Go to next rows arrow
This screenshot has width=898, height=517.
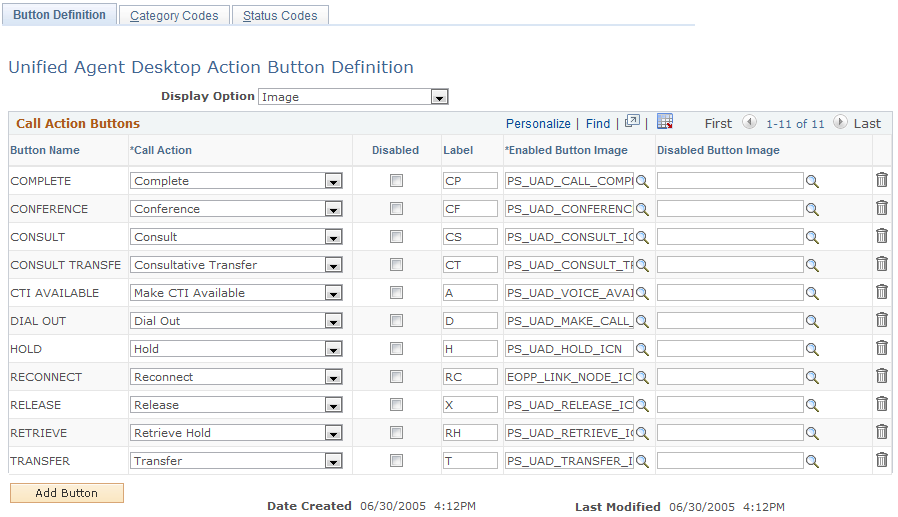point(840,122)
